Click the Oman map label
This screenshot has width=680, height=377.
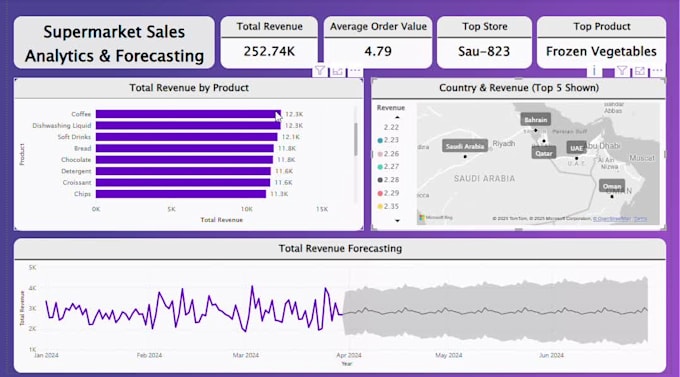tap(612, 186)
